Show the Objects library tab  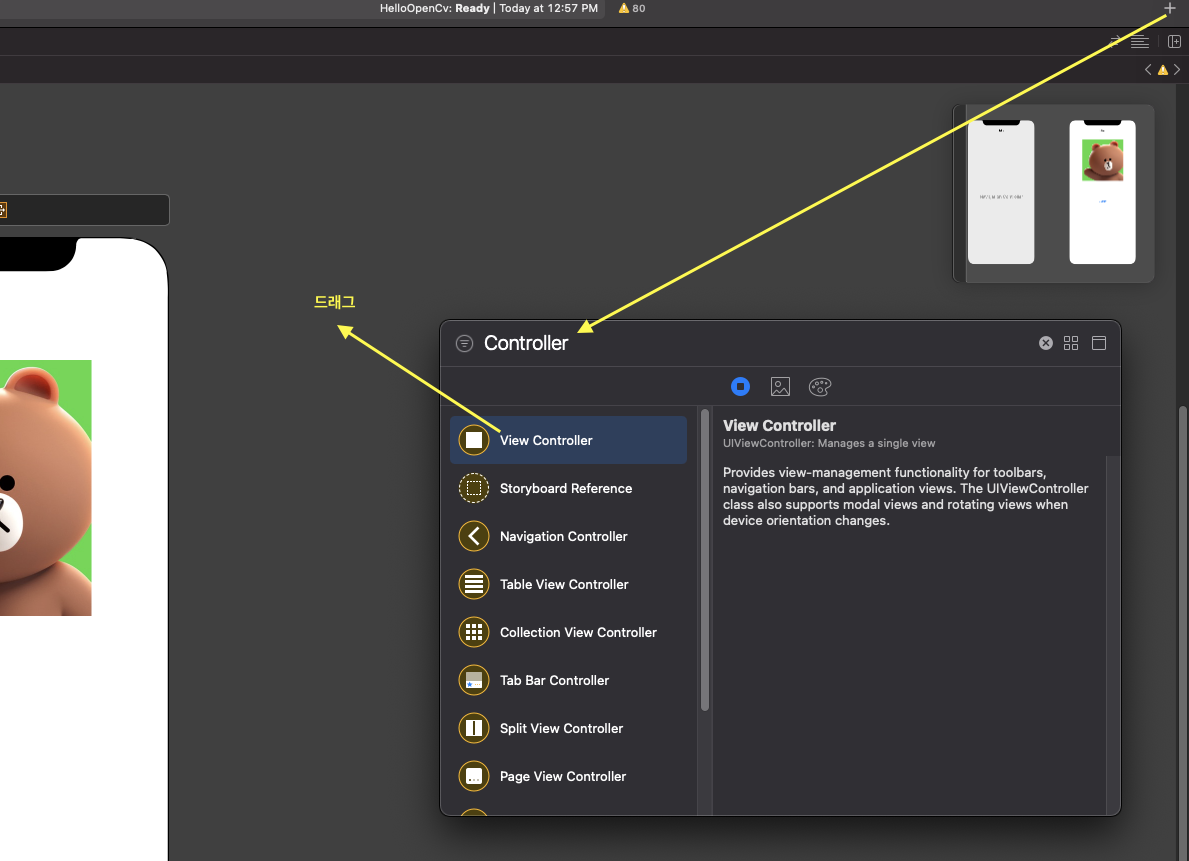pyautogui.click(x=740, y=387)
